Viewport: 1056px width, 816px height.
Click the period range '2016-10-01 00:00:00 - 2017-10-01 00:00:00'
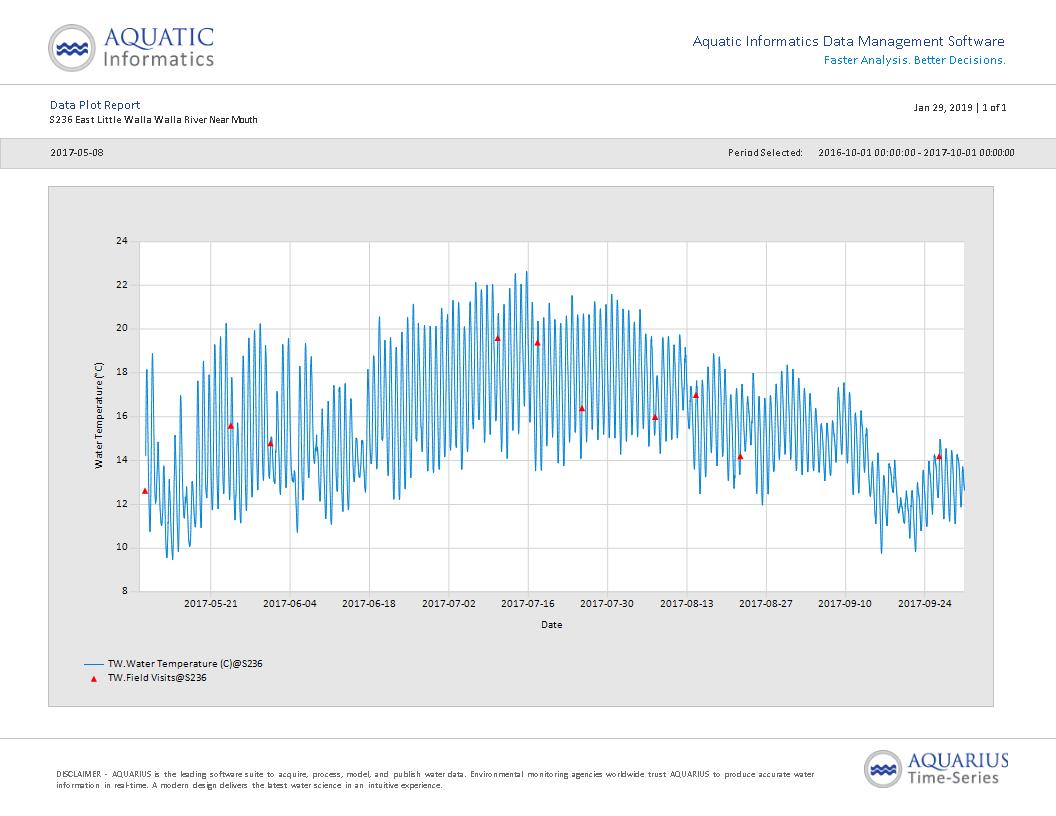916,153
